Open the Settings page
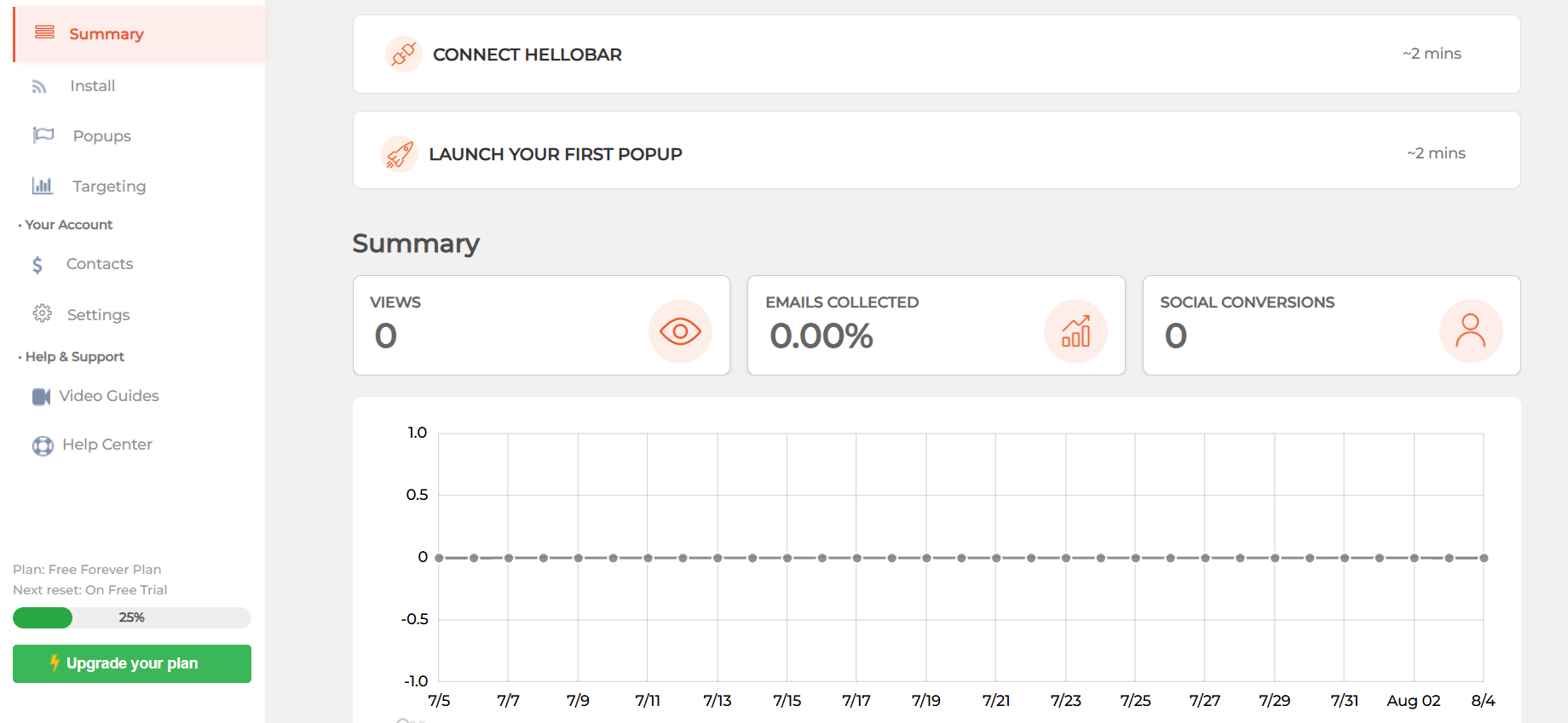 [x=98, y=314]
